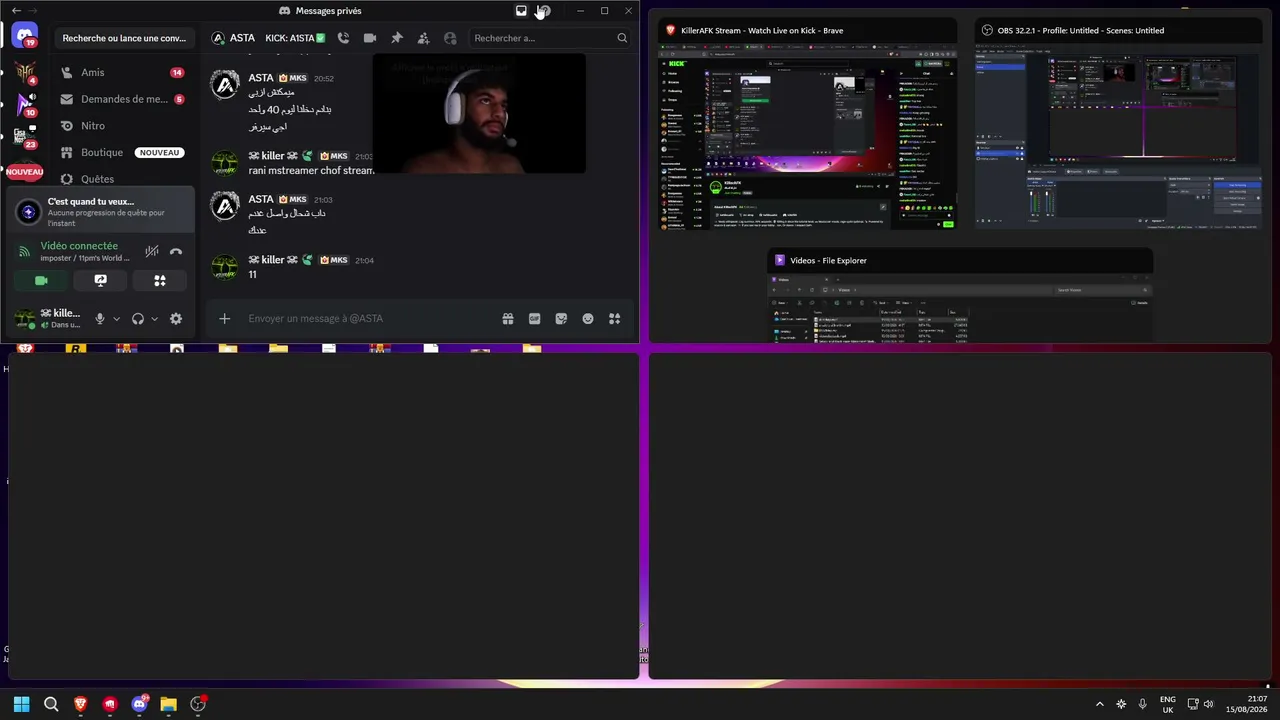Open the sticker picker

tap(561, 318)
